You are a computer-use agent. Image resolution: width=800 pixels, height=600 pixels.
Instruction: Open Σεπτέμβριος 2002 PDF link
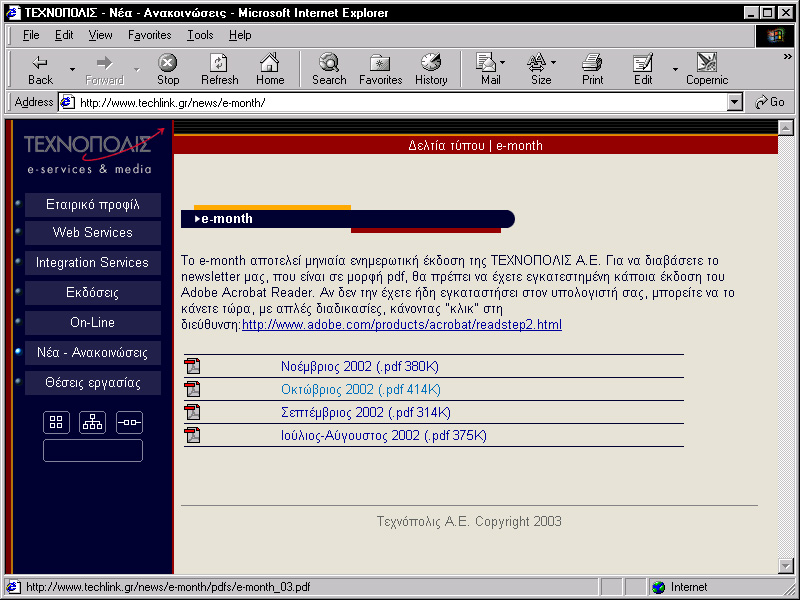366,412
